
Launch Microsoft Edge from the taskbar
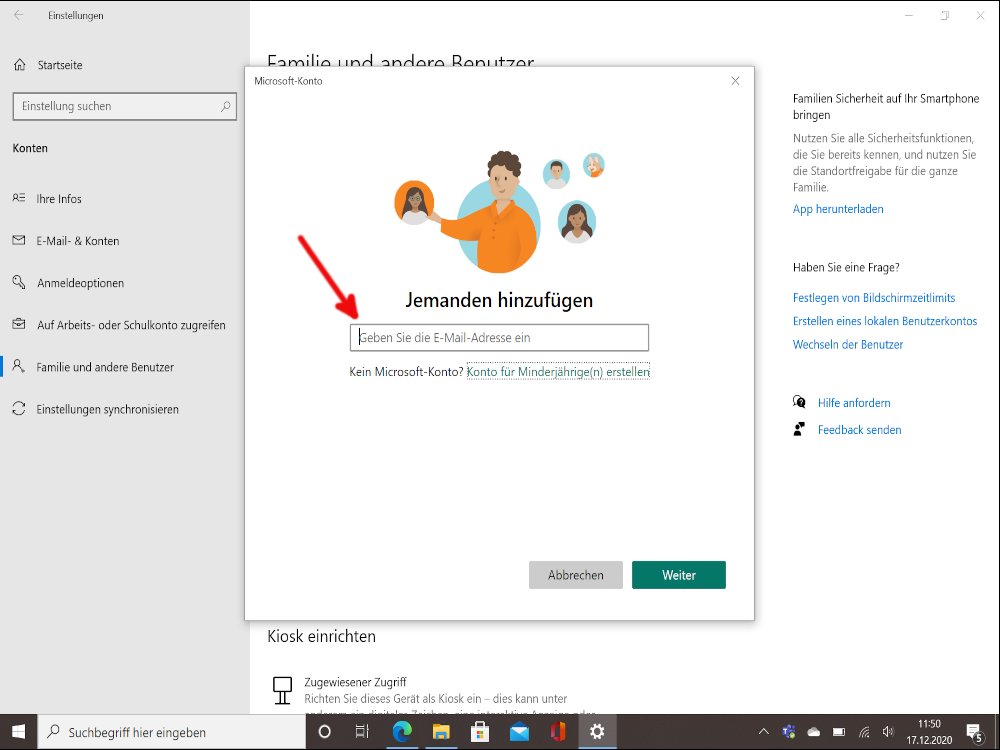pos(401,732)
